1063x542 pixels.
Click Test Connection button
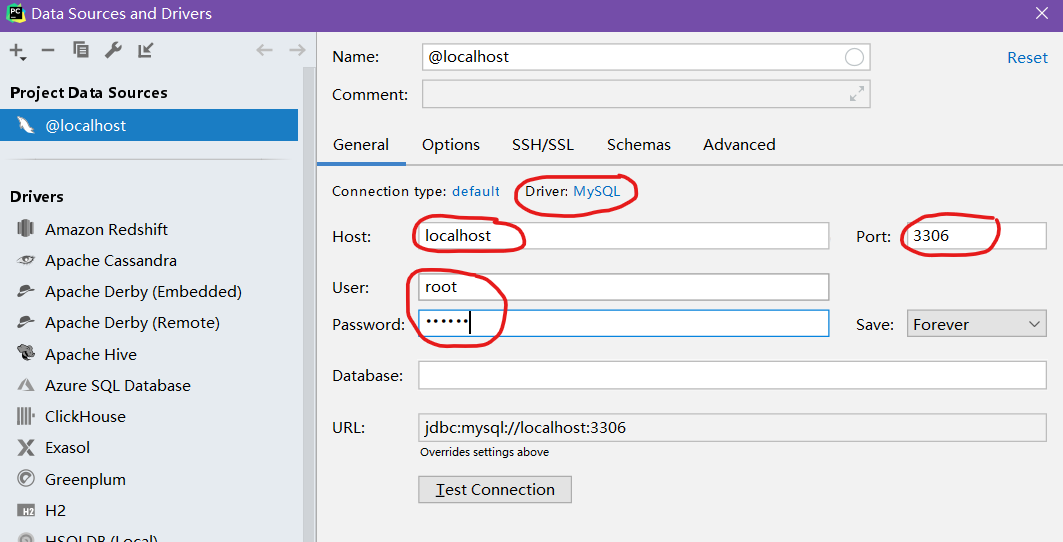point(495,489)
